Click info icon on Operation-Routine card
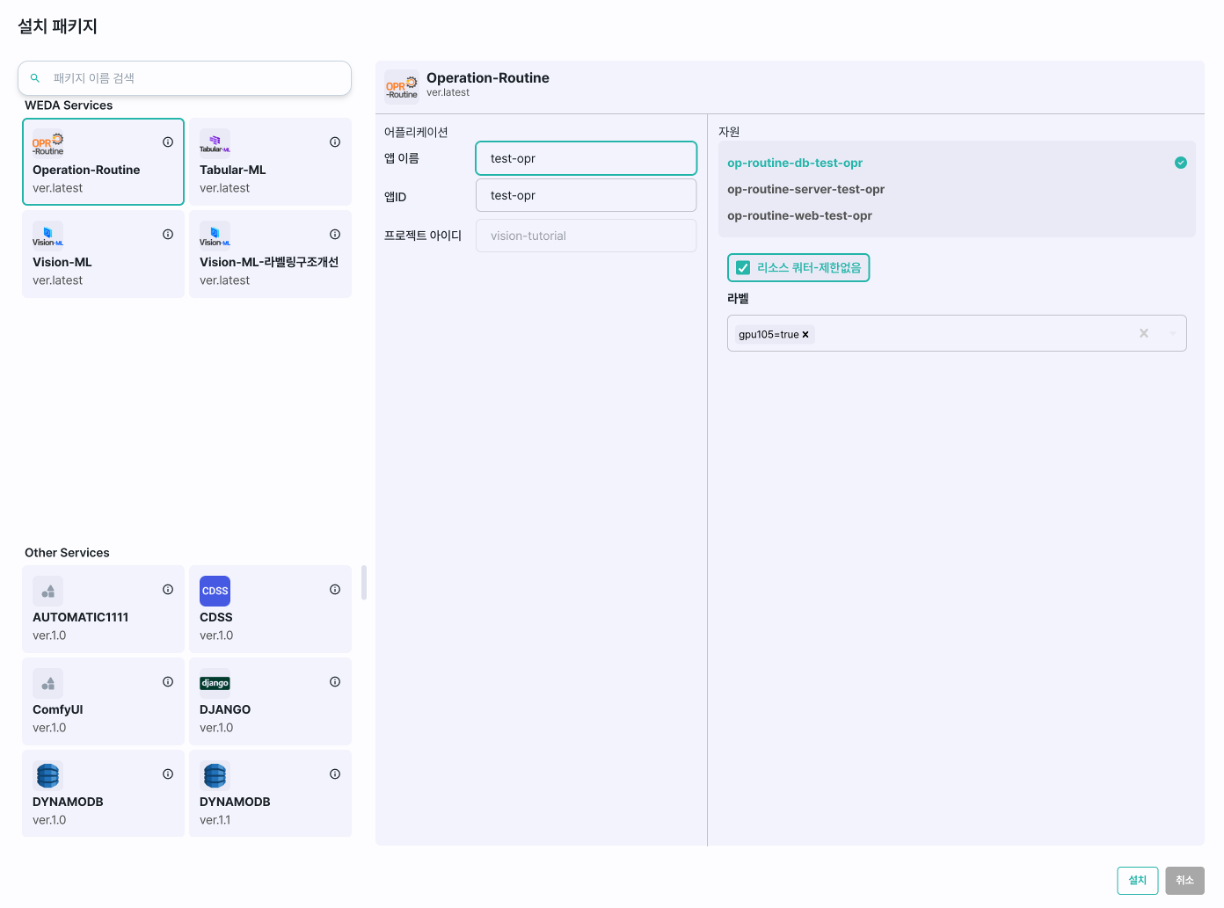The height and width of the screenshot is (908, 1224). pyautogui.click(x=168, y=142)
